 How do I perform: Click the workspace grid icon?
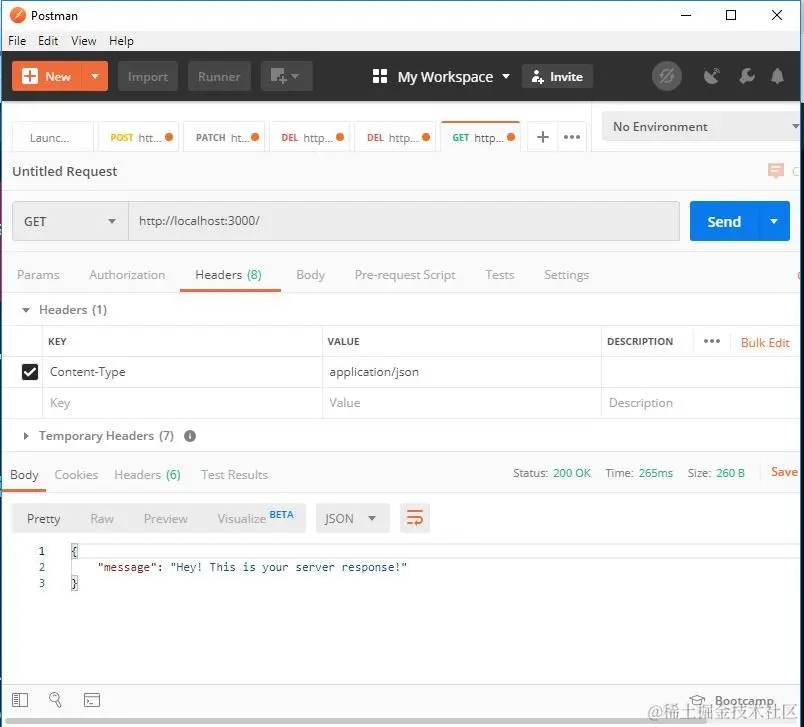tap(380, 76)
